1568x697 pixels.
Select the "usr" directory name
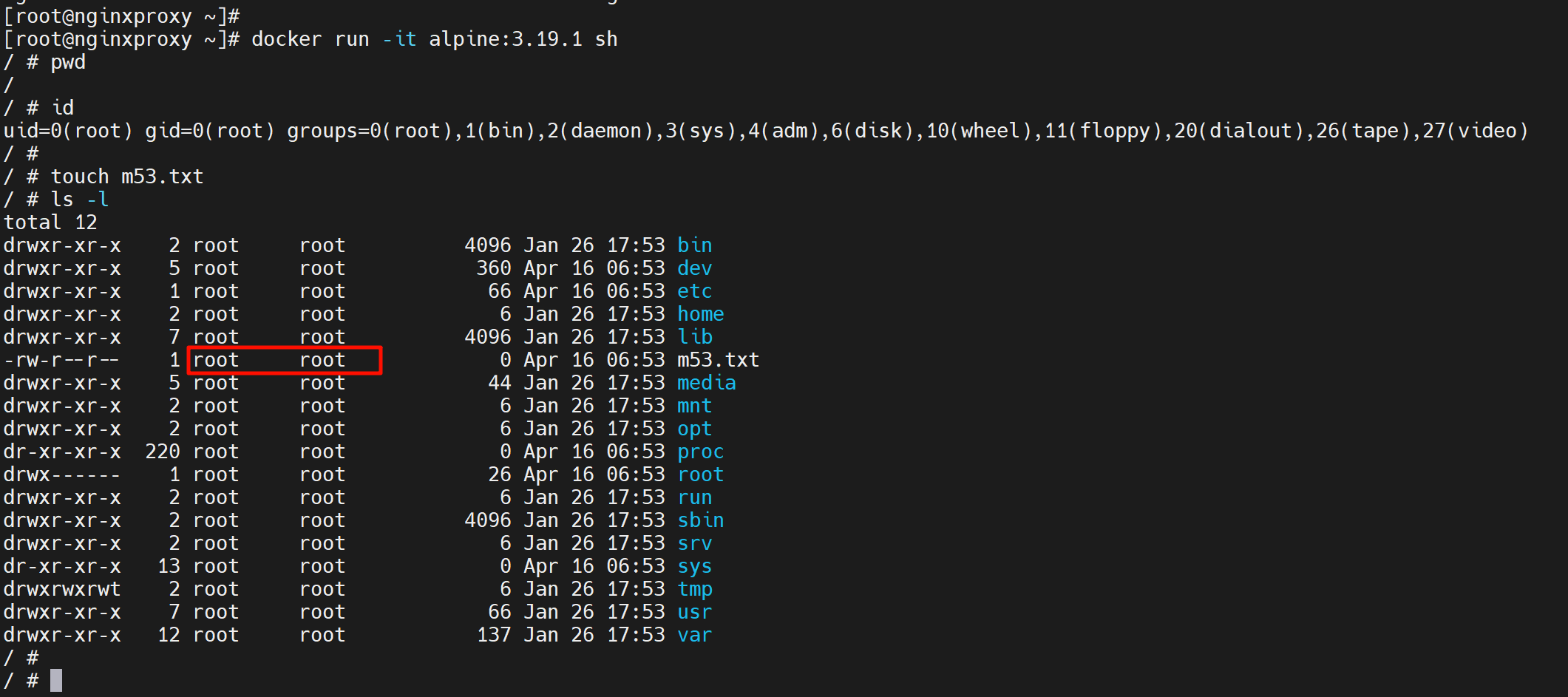click(x=694, y=612)
